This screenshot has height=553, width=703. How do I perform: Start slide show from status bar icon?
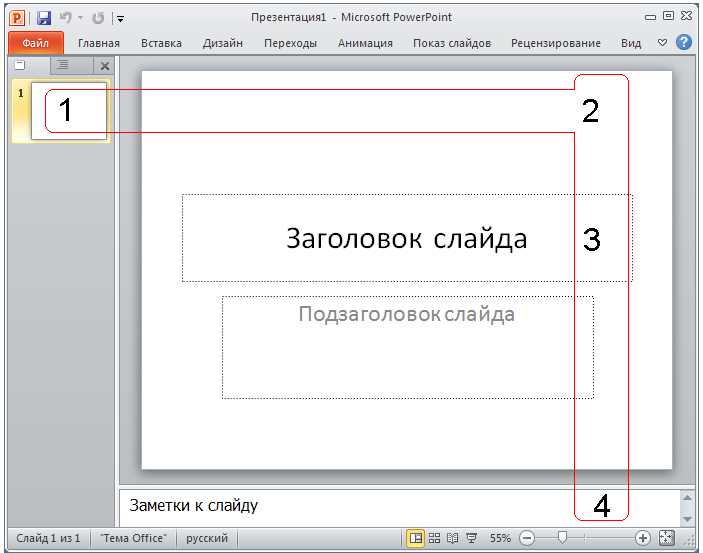(x=471, y=538)
